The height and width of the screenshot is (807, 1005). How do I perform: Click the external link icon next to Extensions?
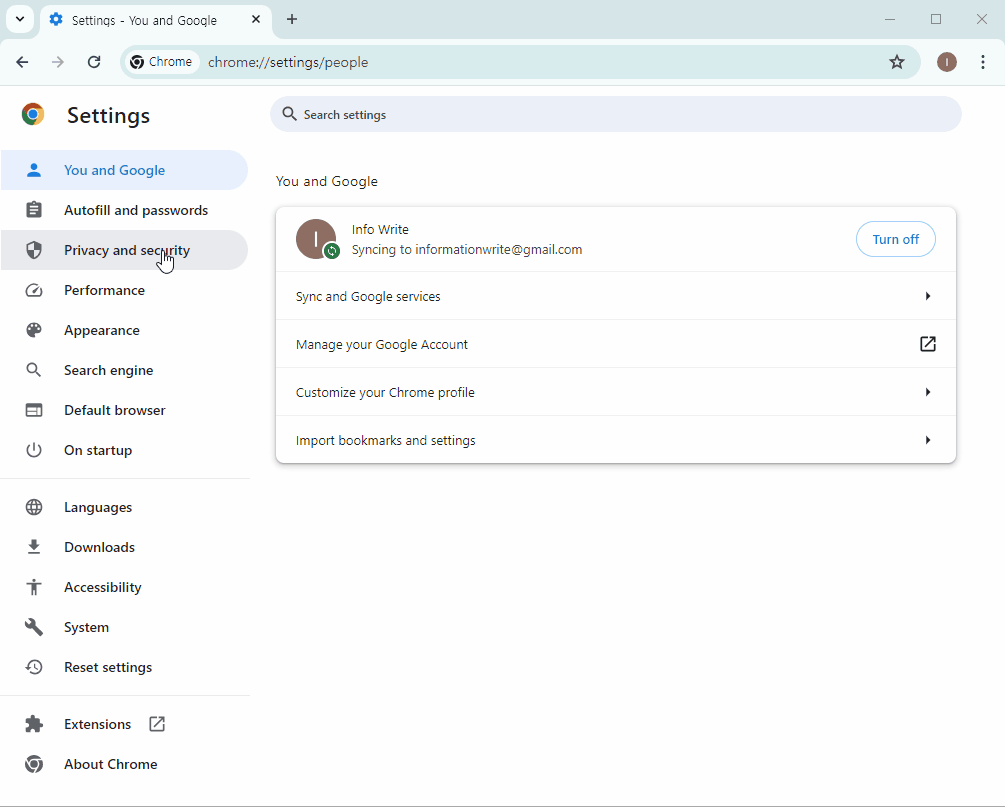click(157, 724)
